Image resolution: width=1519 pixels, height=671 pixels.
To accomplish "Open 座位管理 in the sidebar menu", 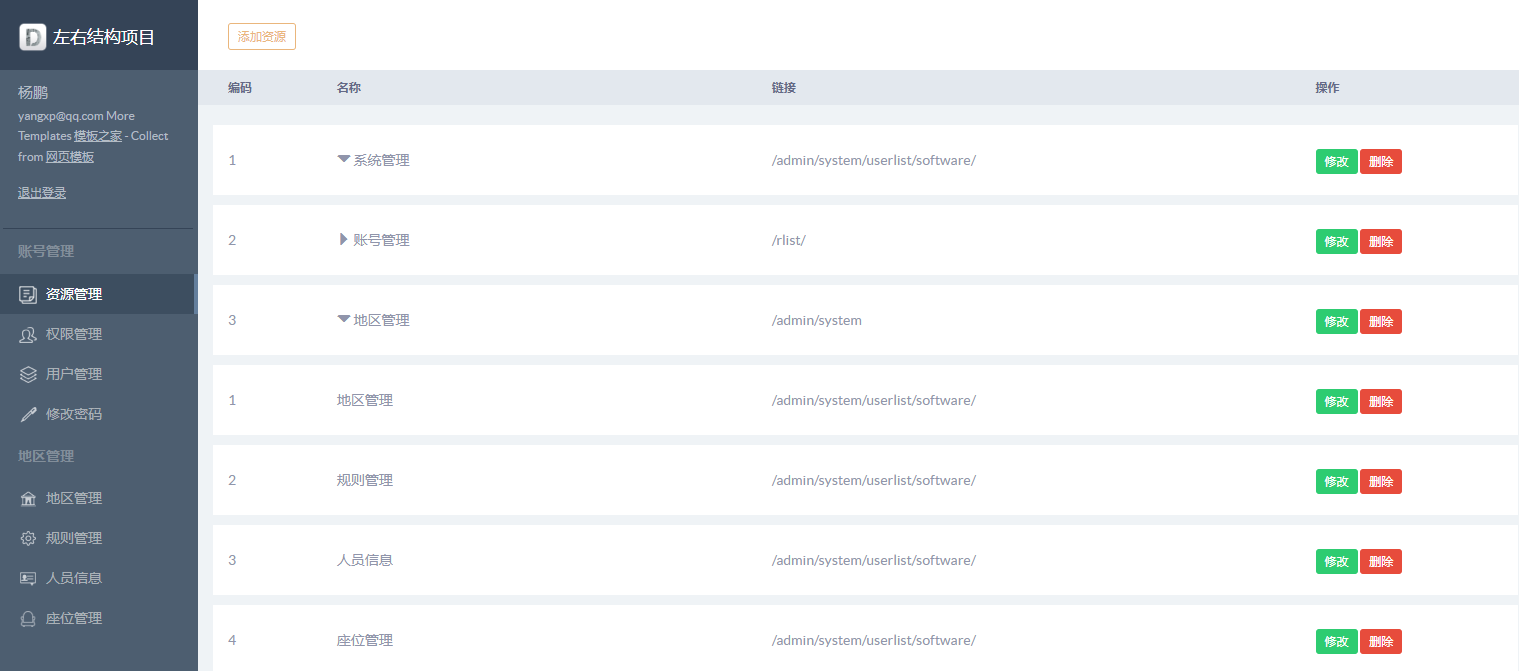I will click(74, 618).
